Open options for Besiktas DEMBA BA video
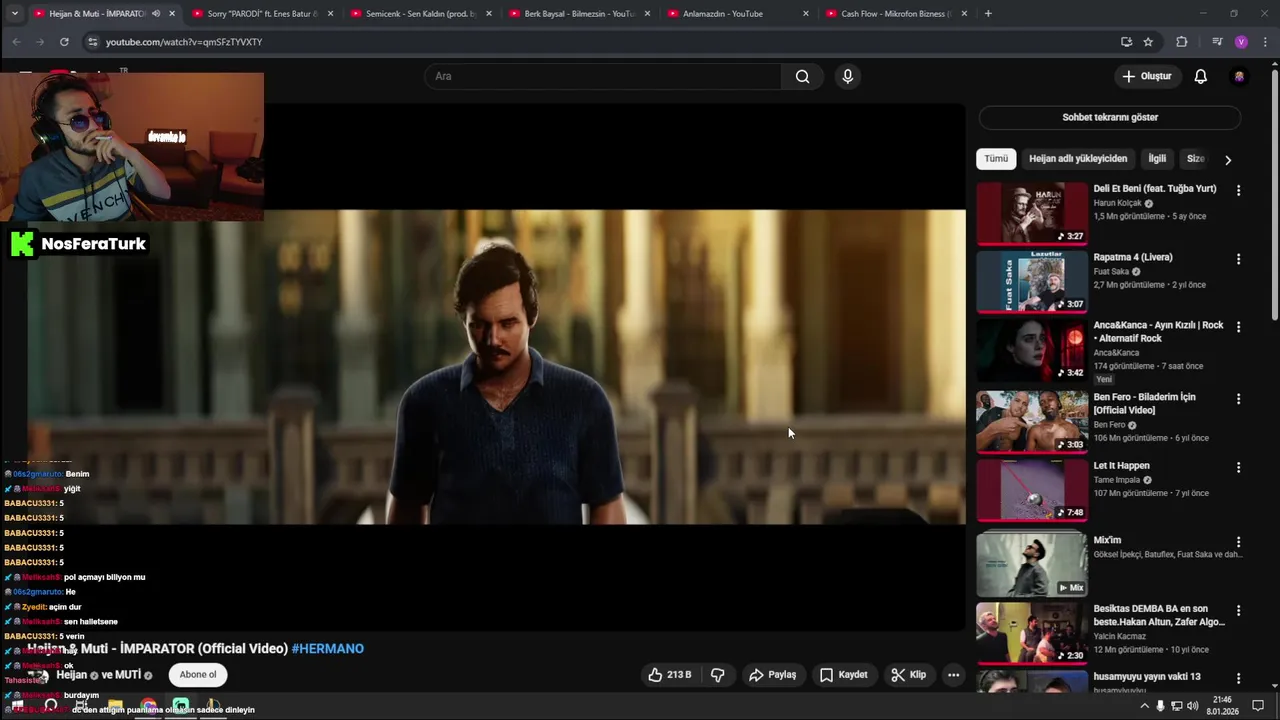1280x720 pixels. pyautogui.click(x=1238, y=610)
